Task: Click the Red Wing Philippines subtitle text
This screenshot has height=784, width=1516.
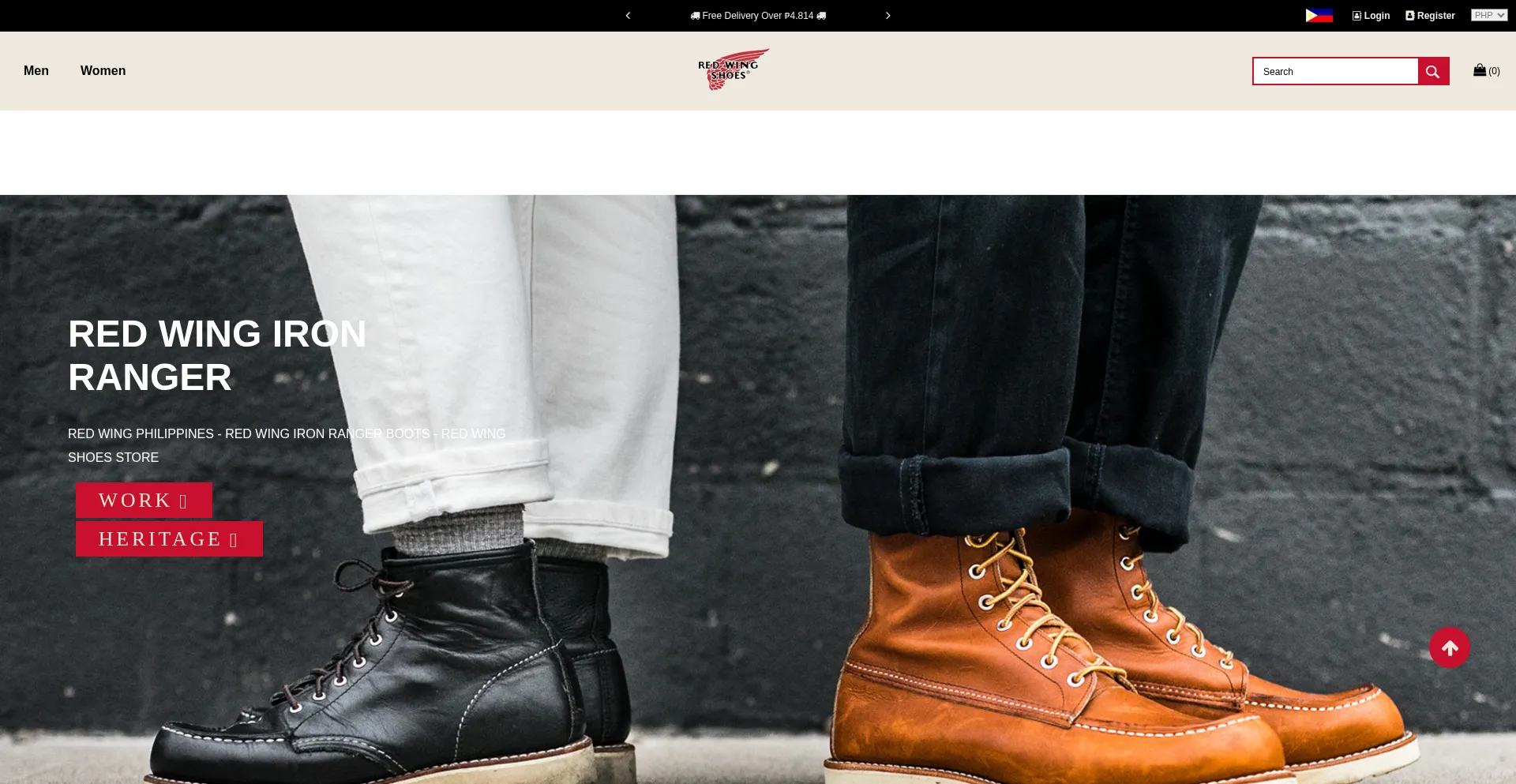Action: [287, 445]
